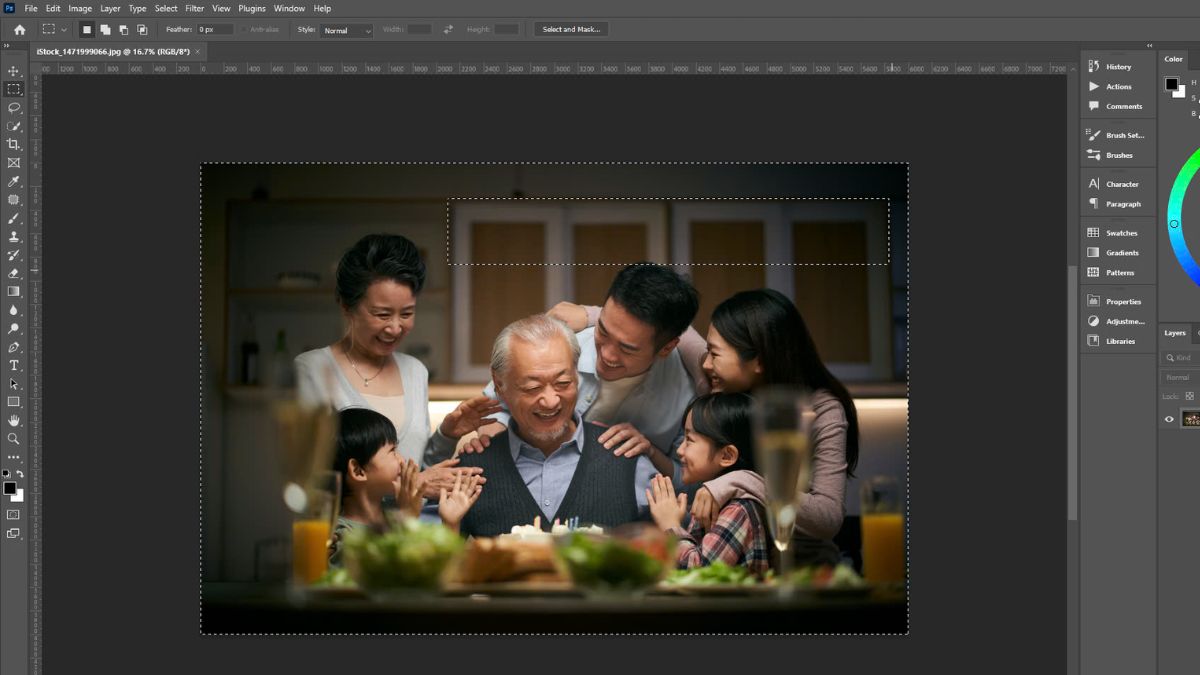Open the marquee tool preset picker arrow
Viewport: 1200px width, 675px height.
65,30
